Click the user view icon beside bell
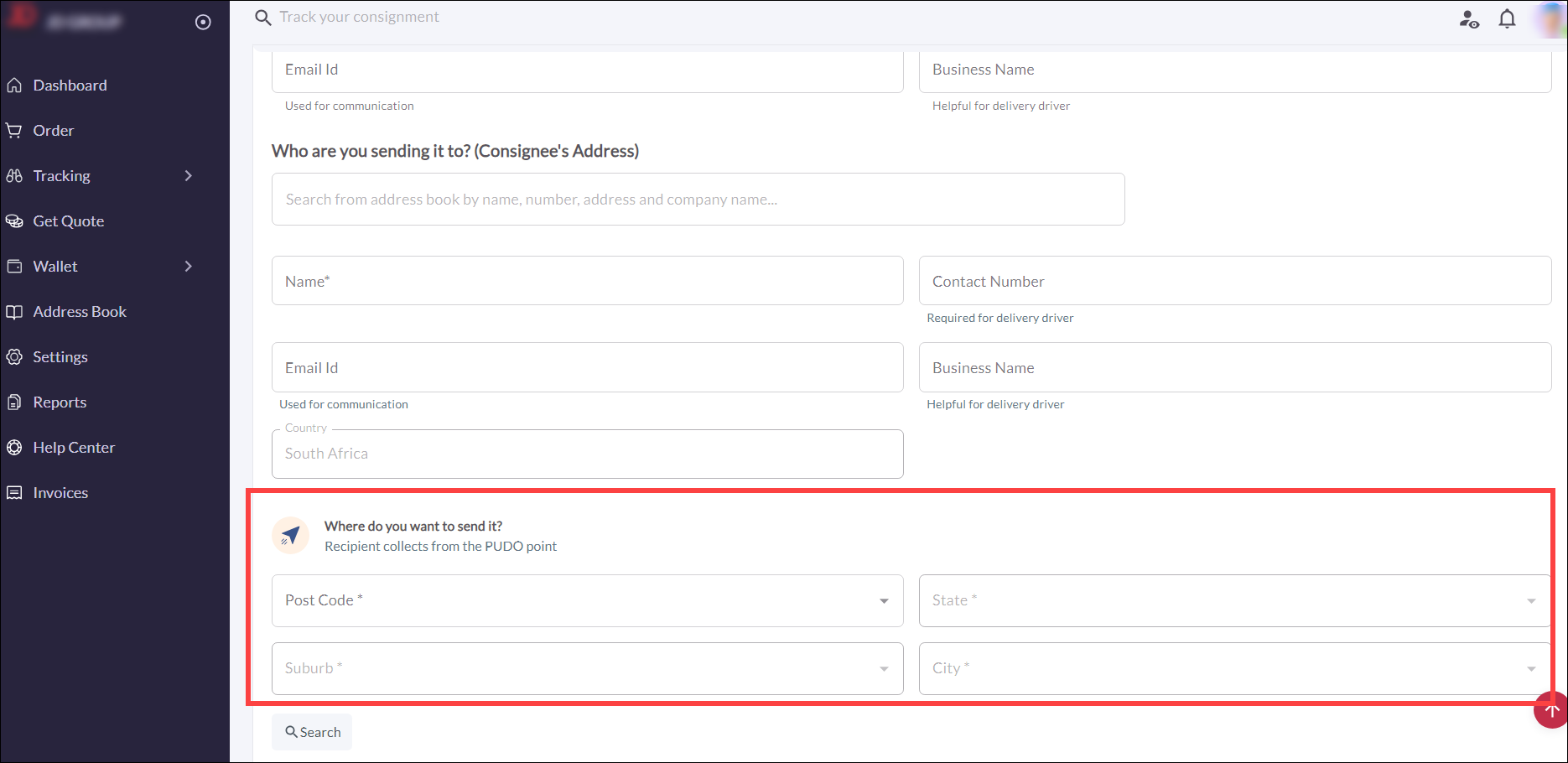The height and width of the screenshot is (763, 1568). (x=1469, y=19)
